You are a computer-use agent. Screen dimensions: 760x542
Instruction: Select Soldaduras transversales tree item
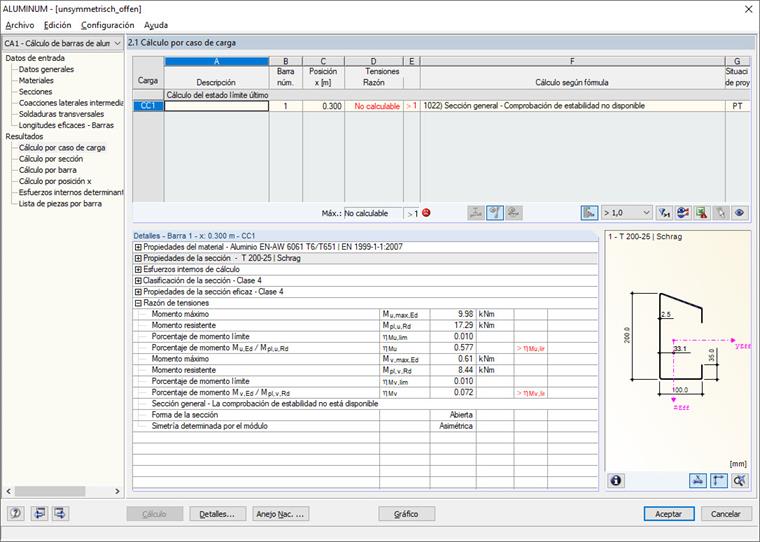click(61, 114)
